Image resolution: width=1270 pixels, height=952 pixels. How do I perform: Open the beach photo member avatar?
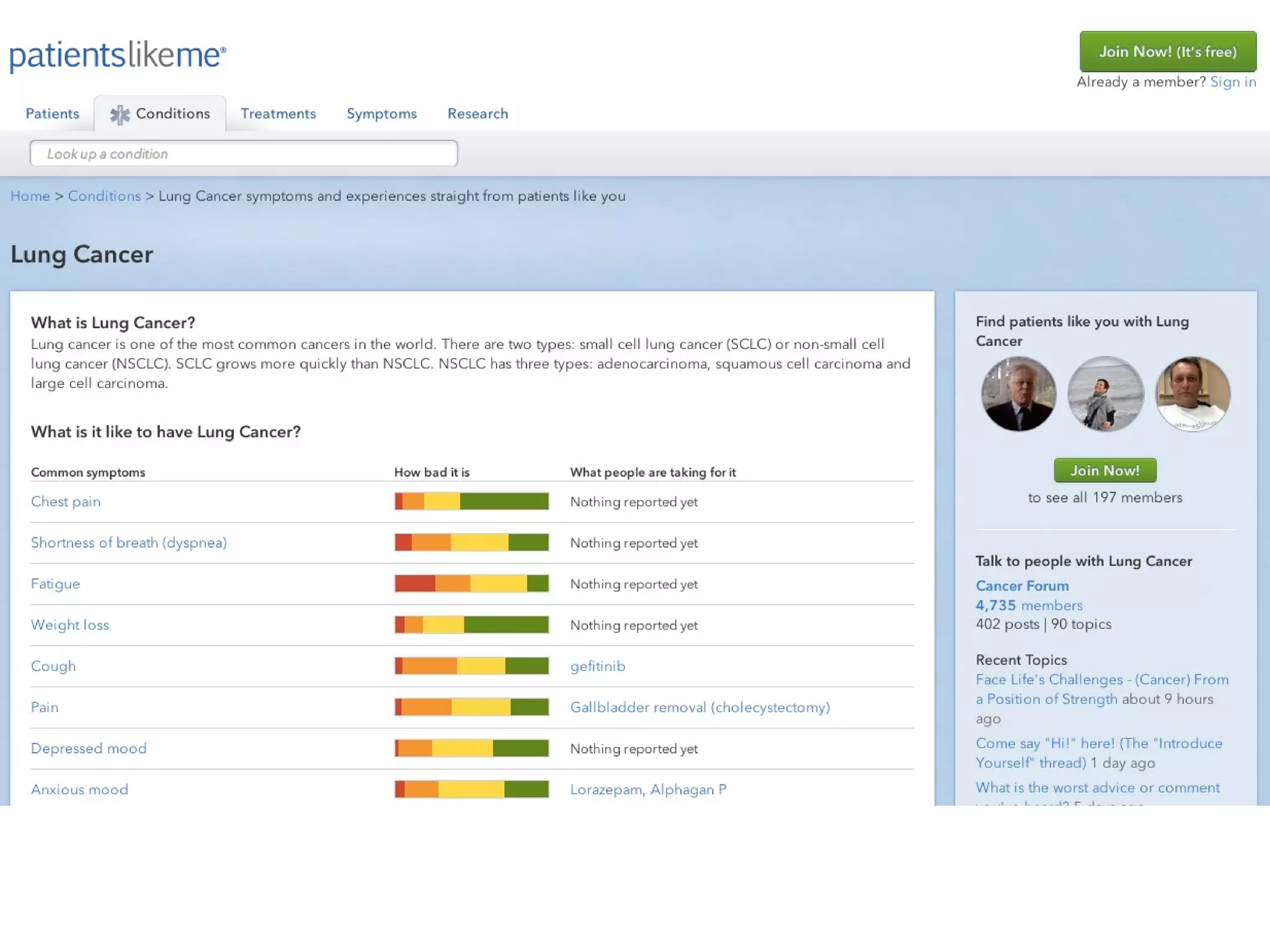[1105, 394]
